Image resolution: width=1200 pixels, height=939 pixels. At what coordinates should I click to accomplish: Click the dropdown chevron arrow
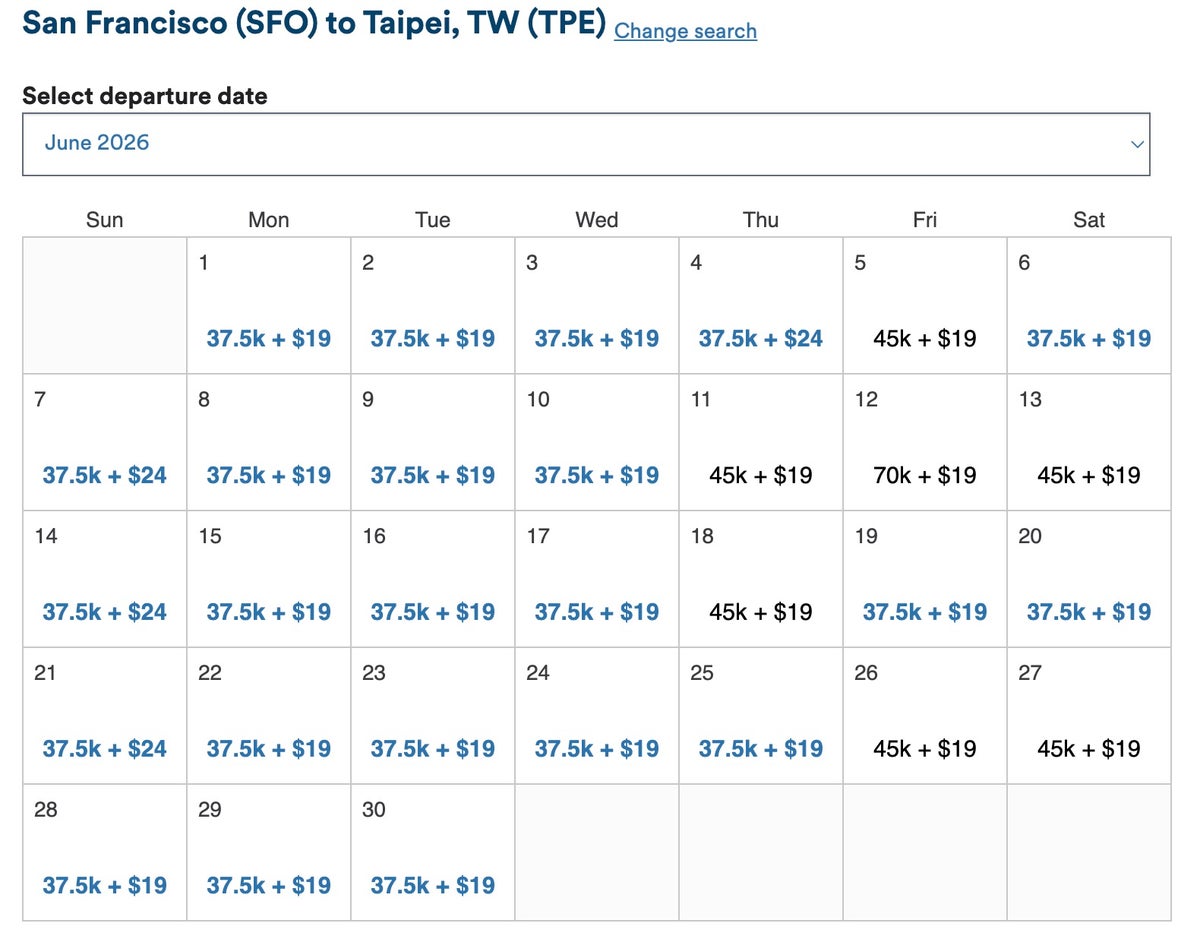[x=1136, y=144]
